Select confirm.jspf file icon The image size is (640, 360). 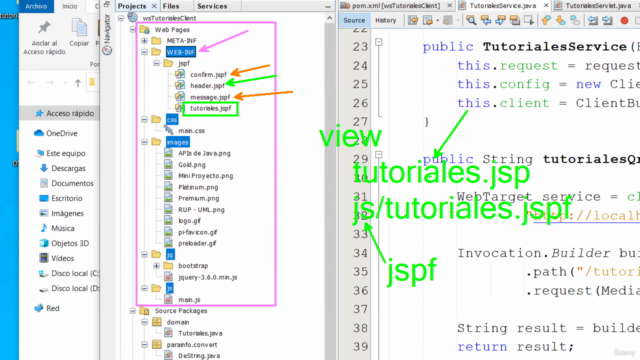click(x=180, y=74)
